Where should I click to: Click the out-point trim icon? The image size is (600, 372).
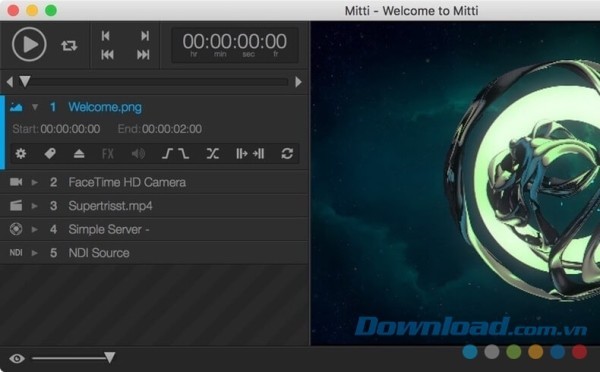(x=258, y=154)
